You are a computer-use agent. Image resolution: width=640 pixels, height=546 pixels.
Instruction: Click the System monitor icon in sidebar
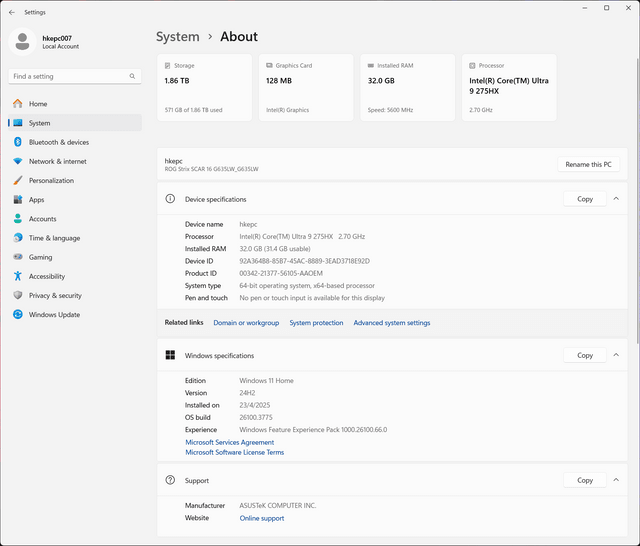click(18, 123)
